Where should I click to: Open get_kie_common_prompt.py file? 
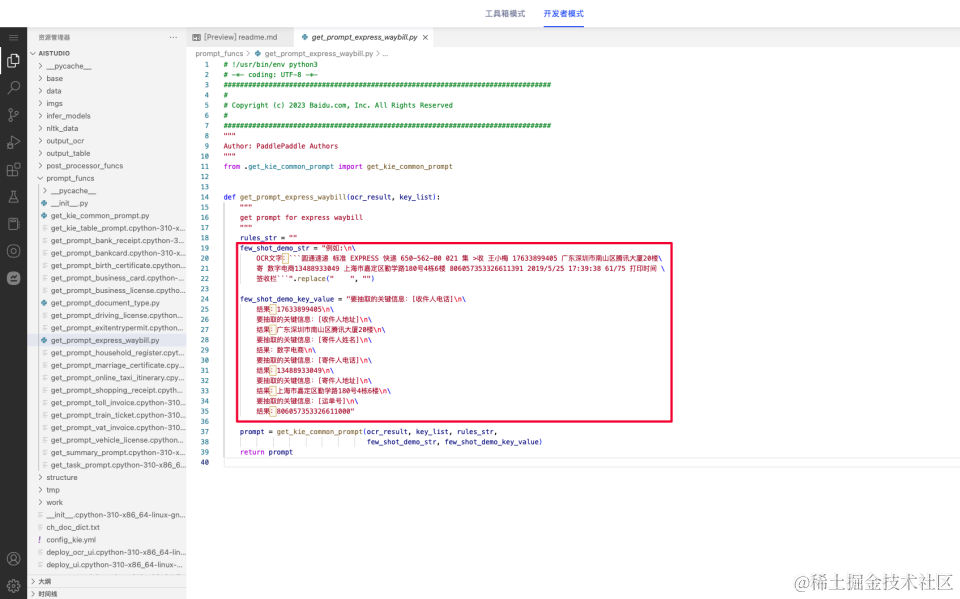100,216
